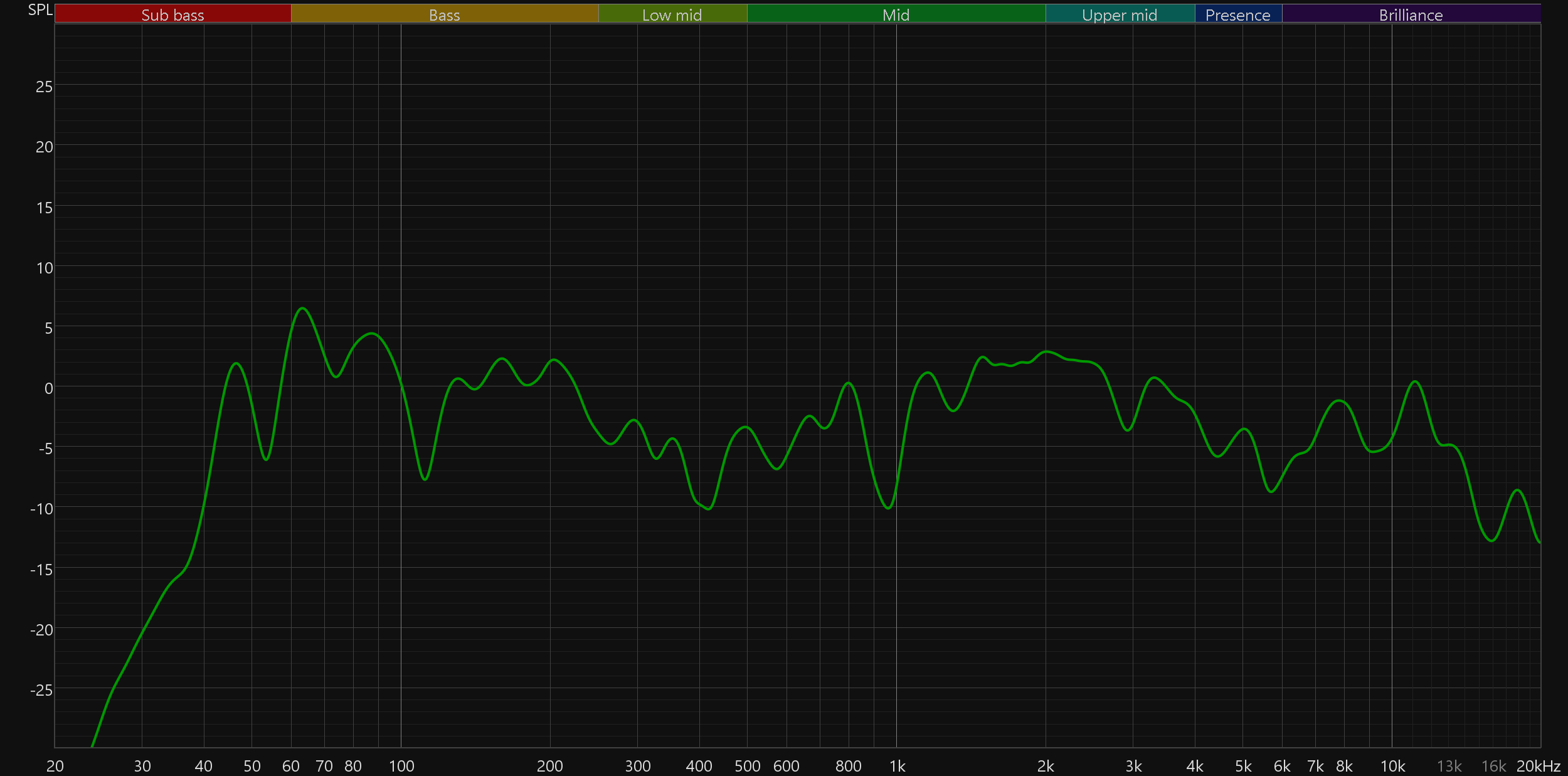Select the Brilliance band header
Screen dimensions: 1568x776
[1411, 14]
